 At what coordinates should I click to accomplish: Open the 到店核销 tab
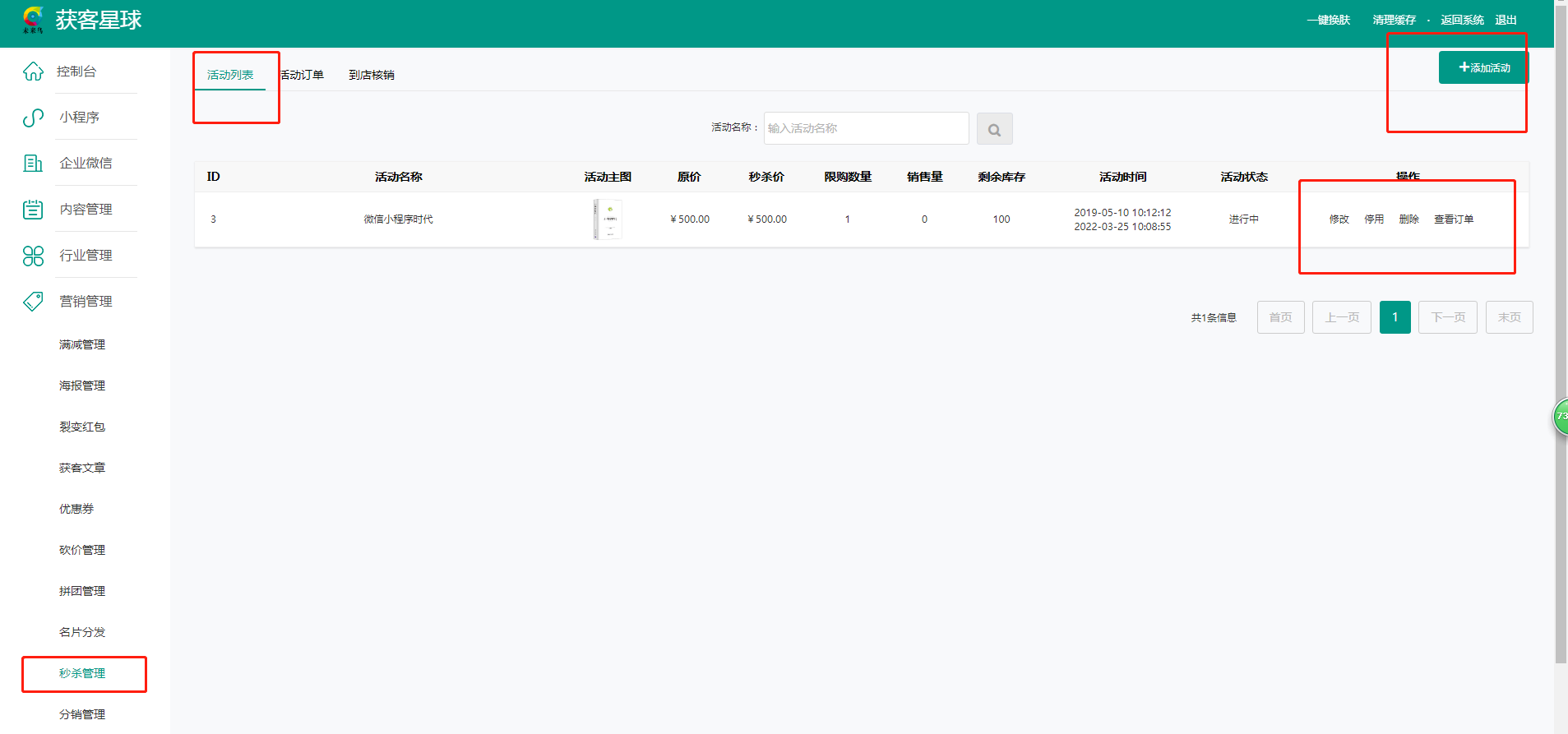tap(371, 75)
